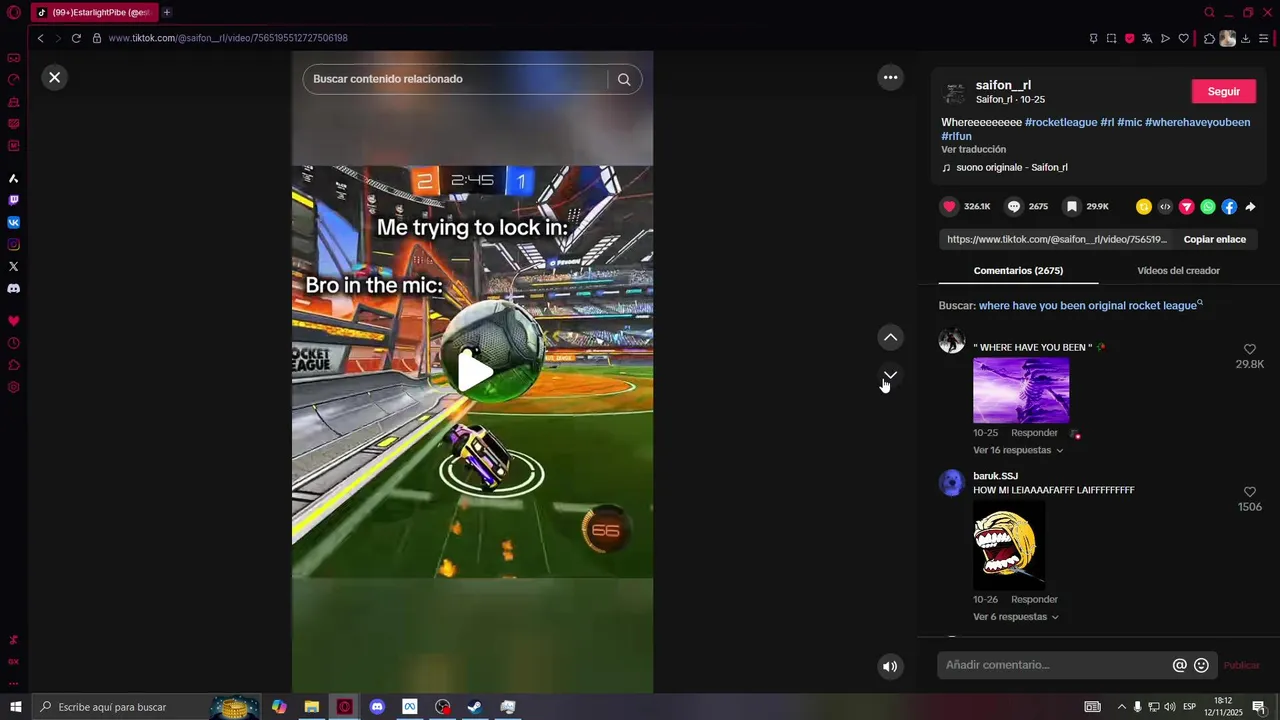
Task: Open the laughing emoji image in baruk.SSJ's comment
Action: [1009, 545]
